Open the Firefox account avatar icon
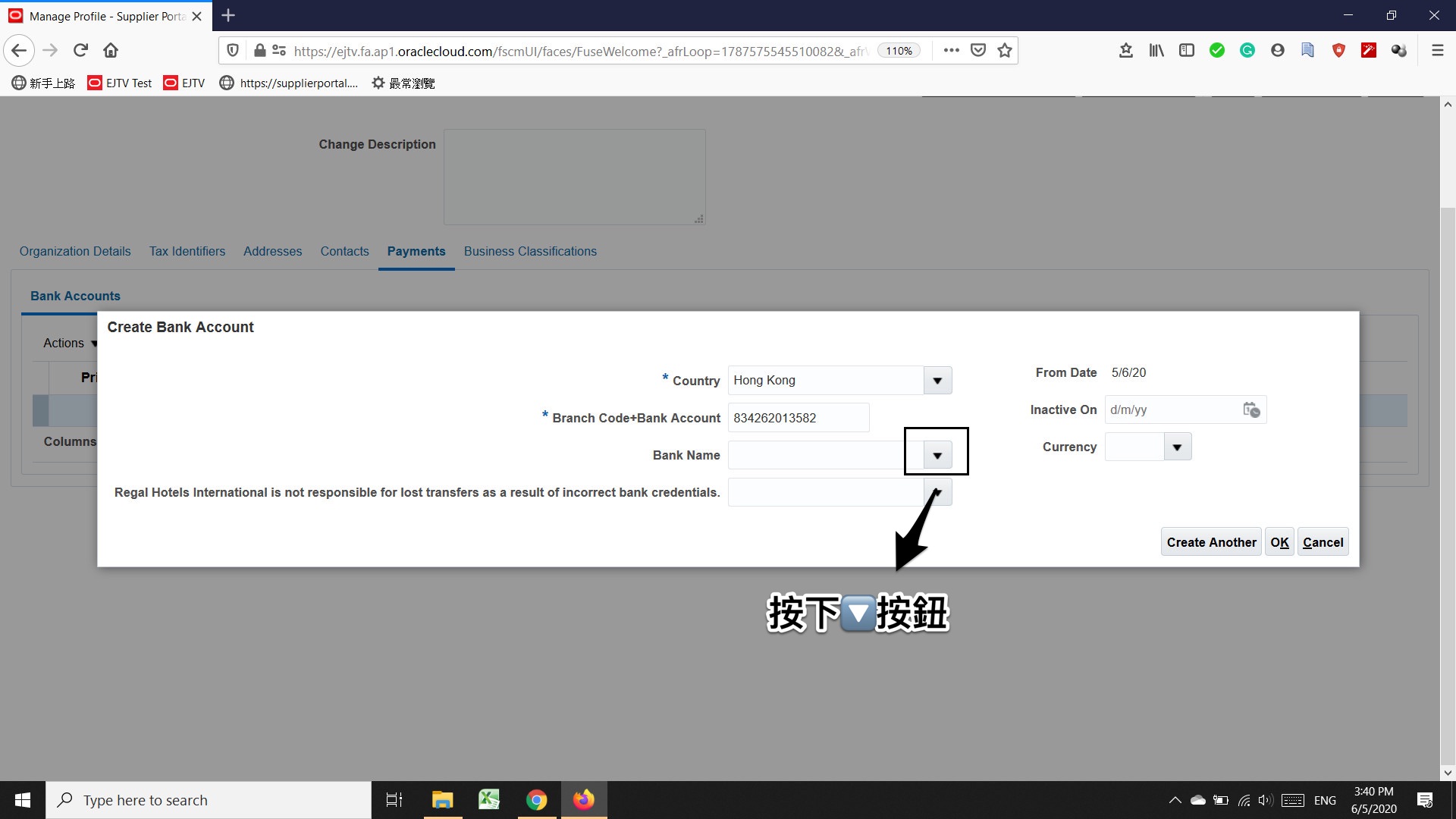The height and width of the screenshot is (819, 1456). 1278,51
